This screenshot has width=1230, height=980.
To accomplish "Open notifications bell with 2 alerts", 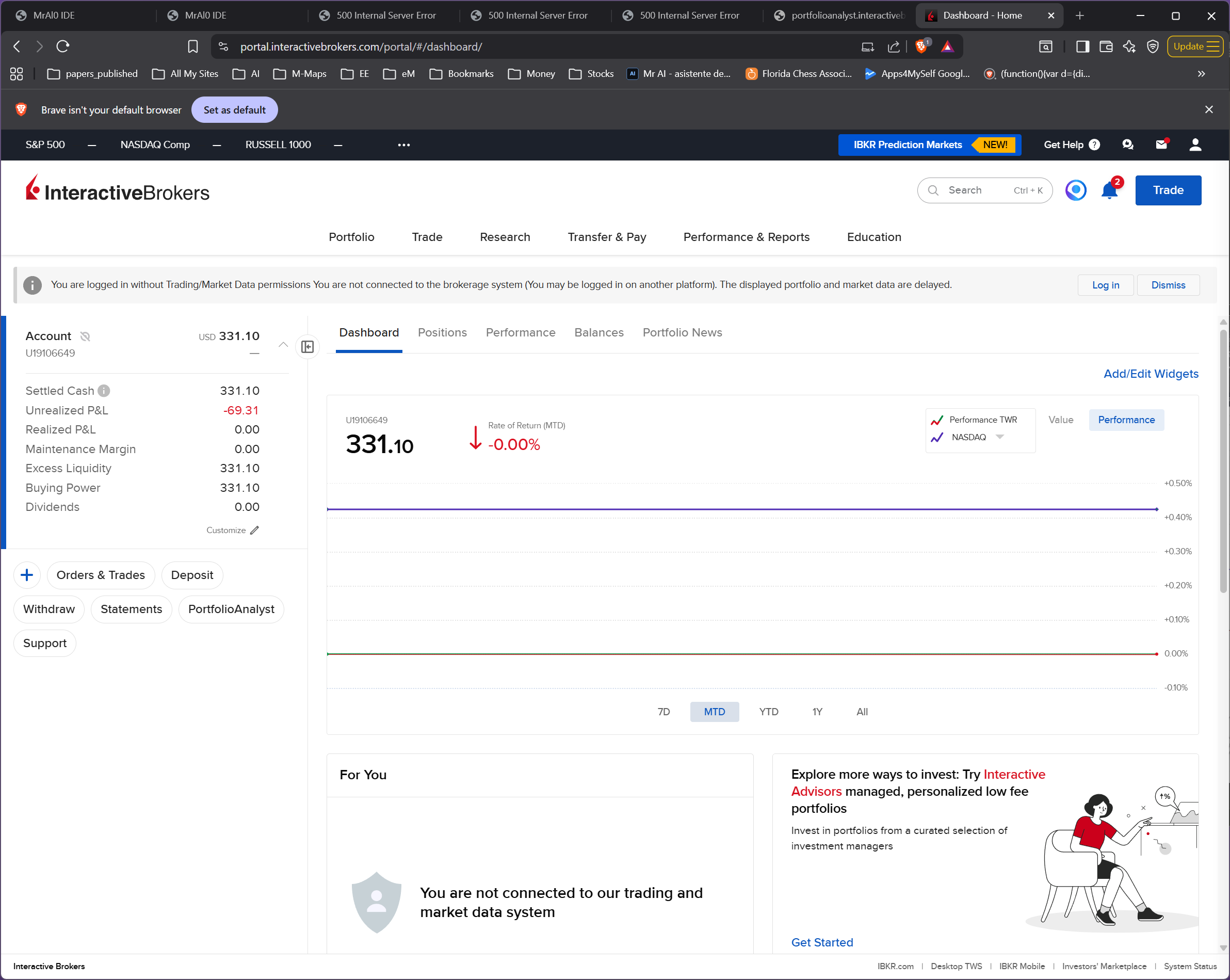I will point(1110,189).
